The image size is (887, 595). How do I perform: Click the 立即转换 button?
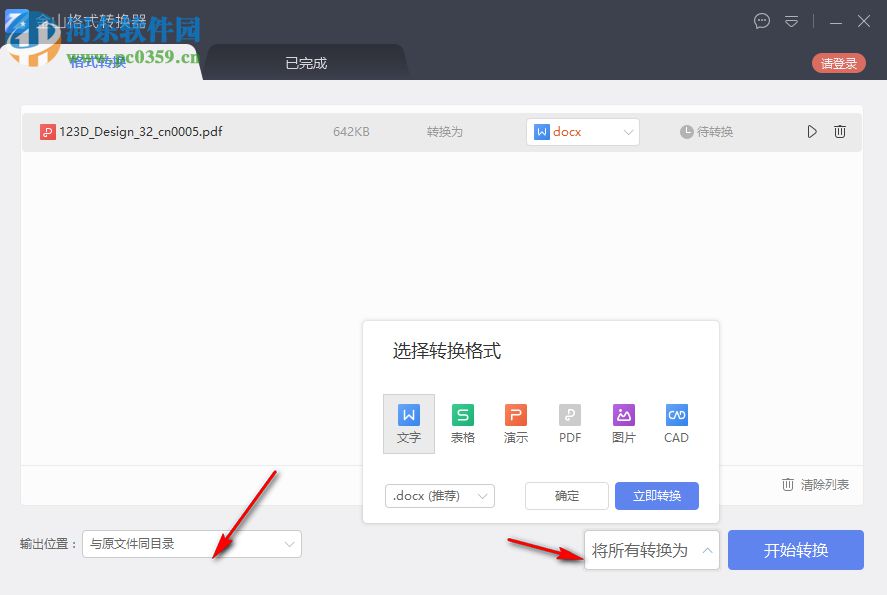[x=657, y=496]
